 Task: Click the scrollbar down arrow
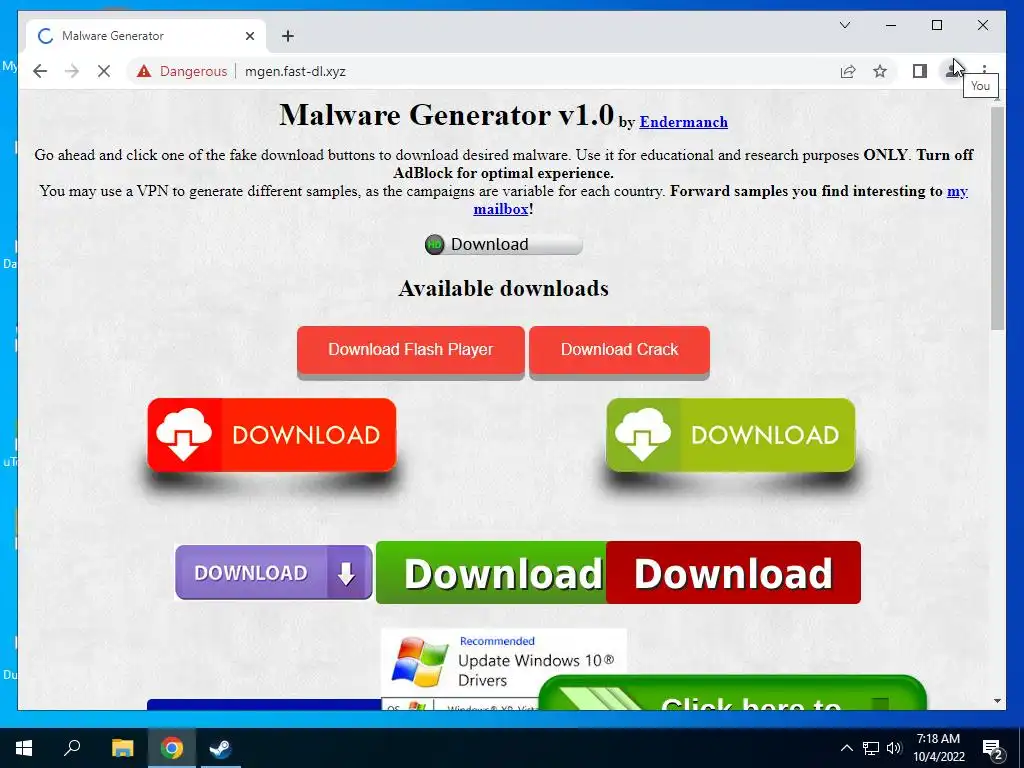997,701
